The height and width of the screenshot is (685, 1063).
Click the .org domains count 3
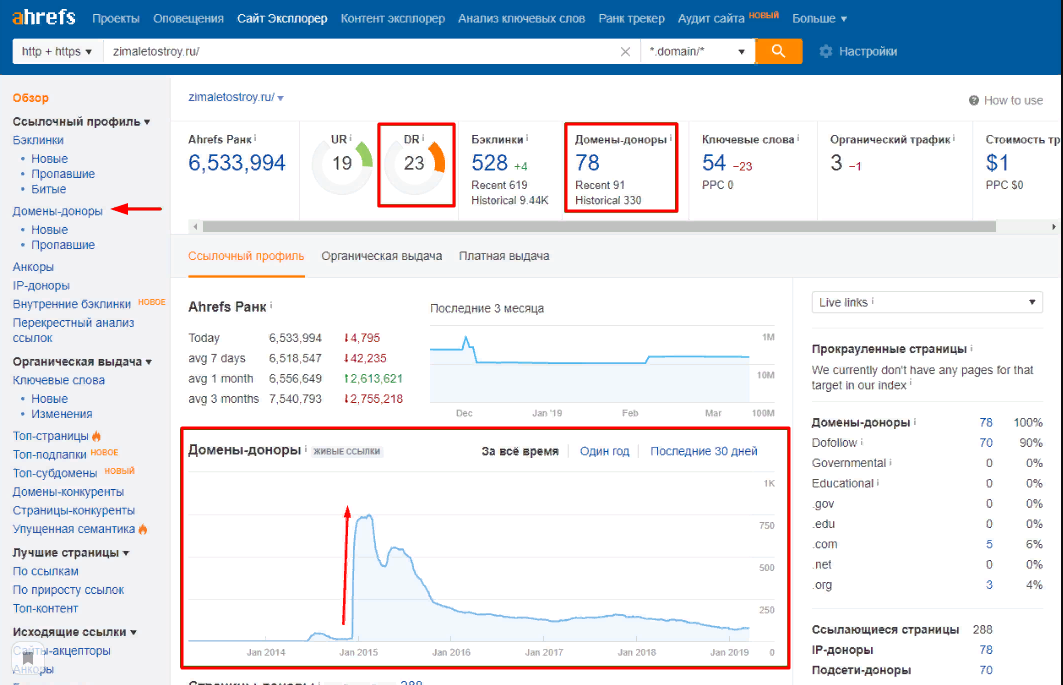[989, 585]
